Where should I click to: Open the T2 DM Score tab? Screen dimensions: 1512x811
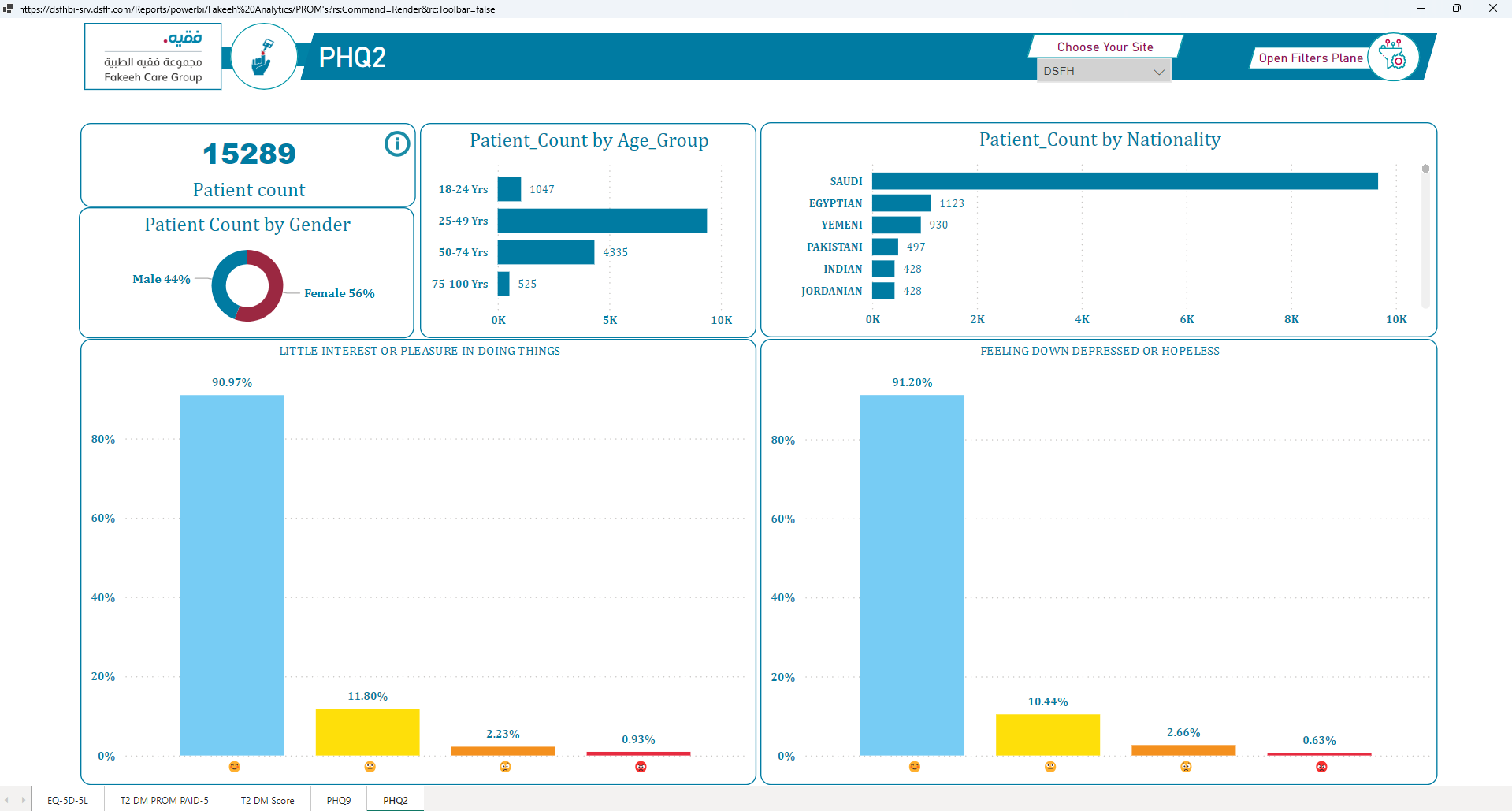click(267, 800)
